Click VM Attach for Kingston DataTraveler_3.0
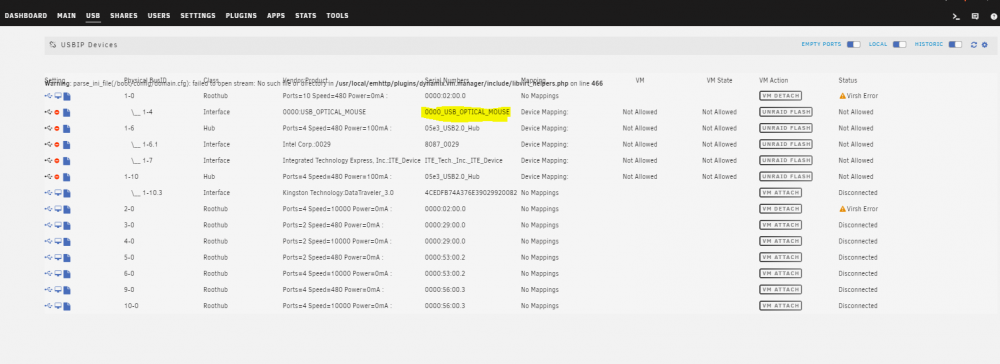The height and width of the screenshot is (364, 1000). 780,193
